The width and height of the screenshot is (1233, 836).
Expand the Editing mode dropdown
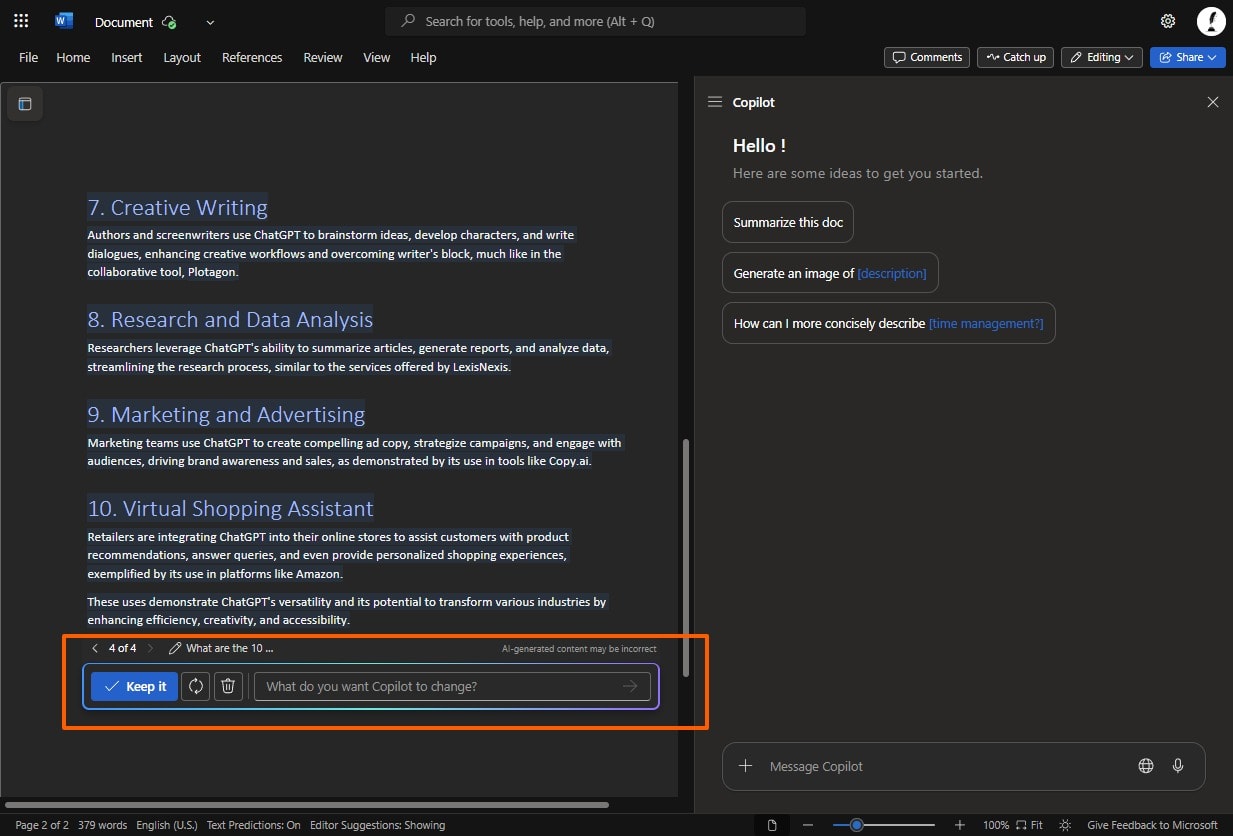[1102, 57]
